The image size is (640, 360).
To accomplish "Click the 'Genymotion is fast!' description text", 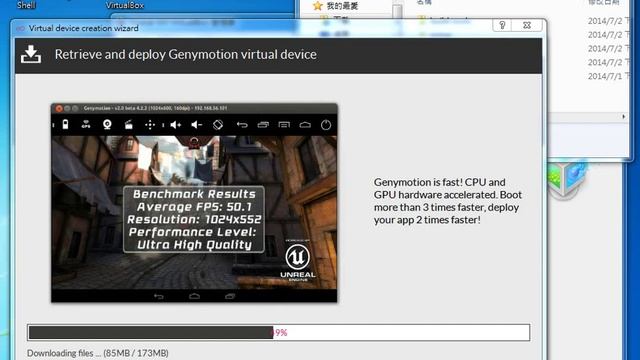I will tap(448, 201).
